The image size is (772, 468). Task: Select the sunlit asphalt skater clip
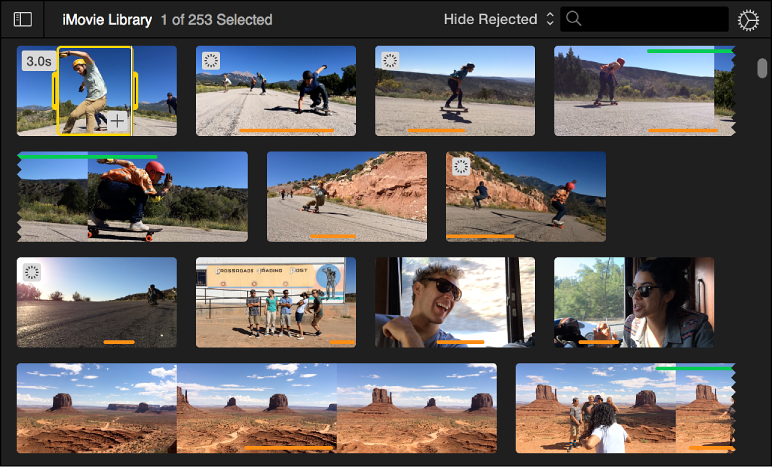96,302
